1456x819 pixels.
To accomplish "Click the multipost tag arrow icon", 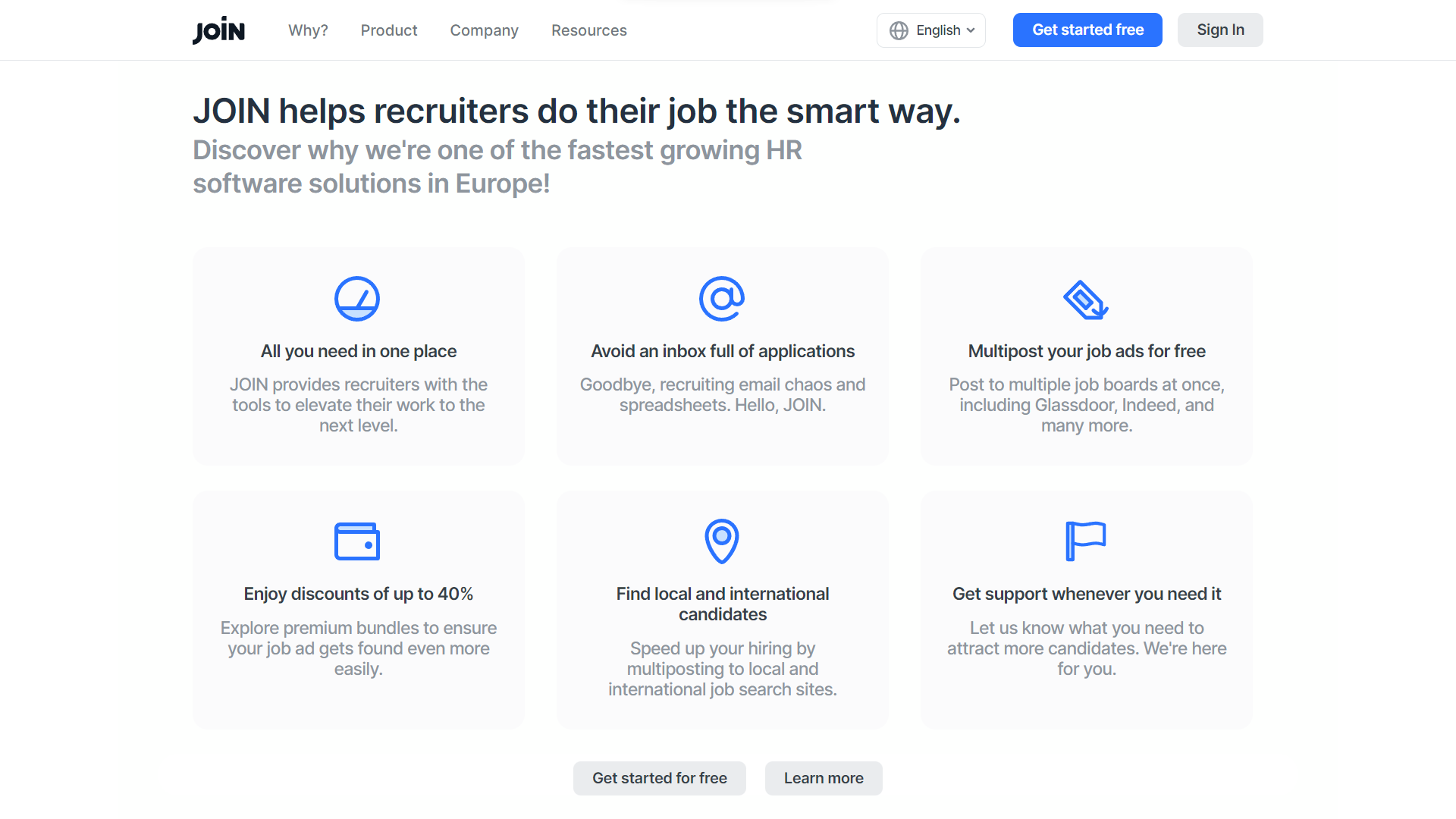I will [x=1086, y=300].
